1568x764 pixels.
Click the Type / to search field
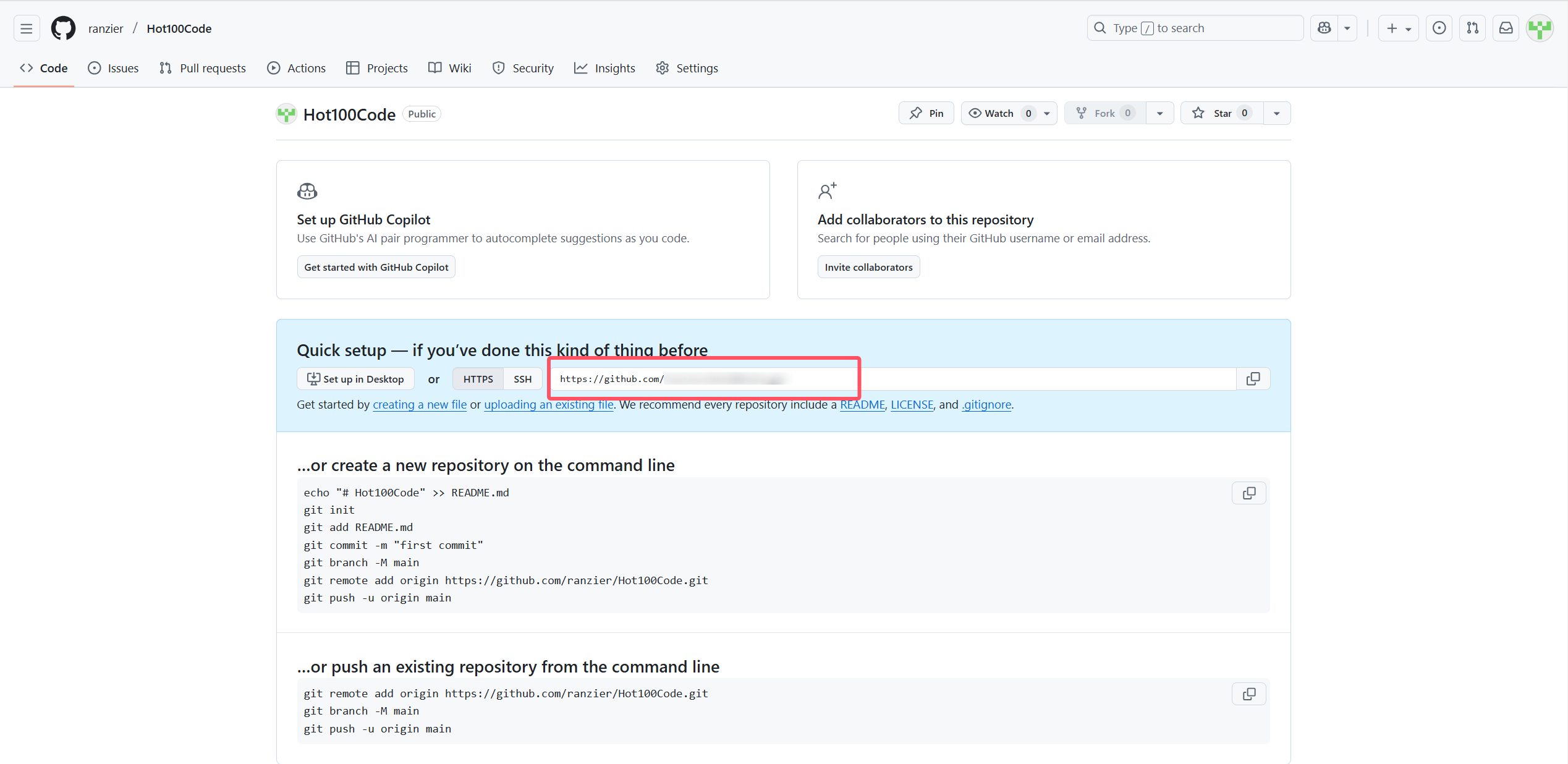pyautogui.click(x=1194, y=28)
